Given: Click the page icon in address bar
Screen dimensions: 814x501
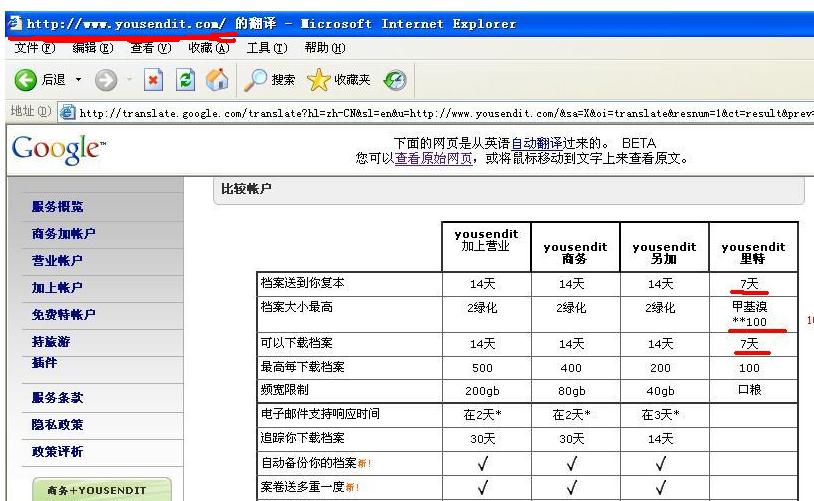Looking at the screenshot, I should 67,112.
